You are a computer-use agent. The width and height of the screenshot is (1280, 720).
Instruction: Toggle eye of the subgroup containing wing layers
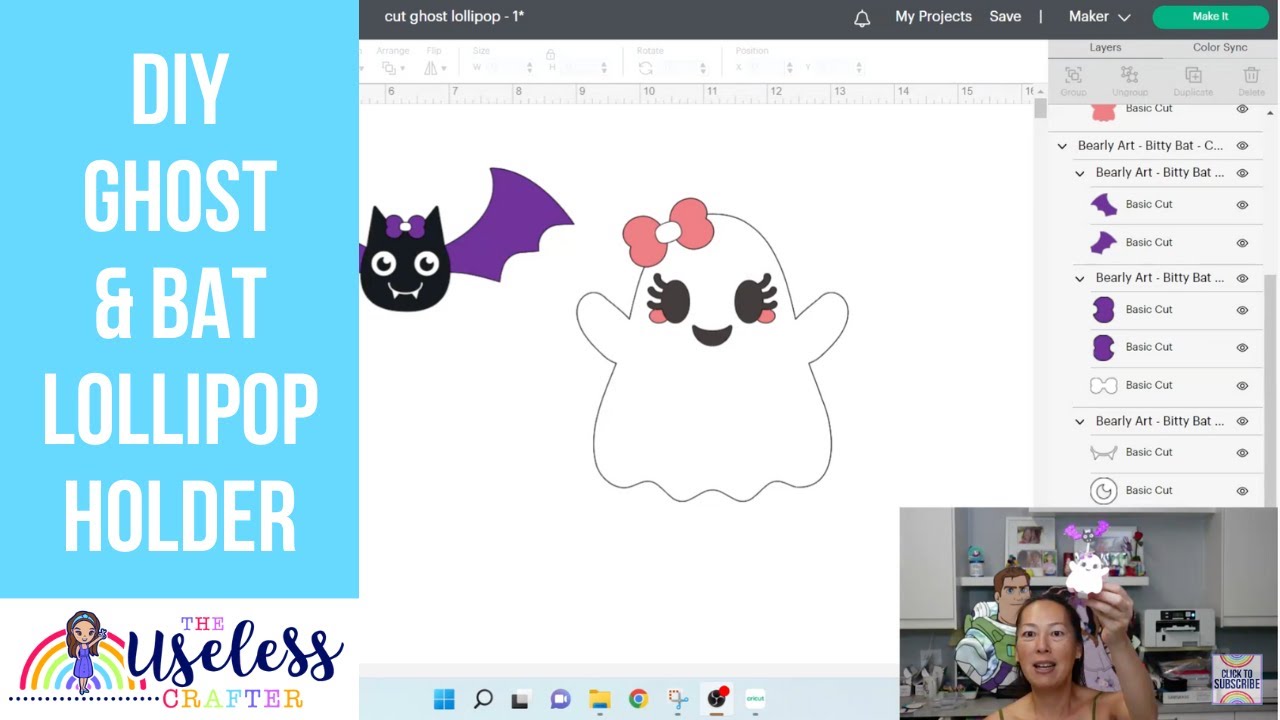pos(1242,173)
